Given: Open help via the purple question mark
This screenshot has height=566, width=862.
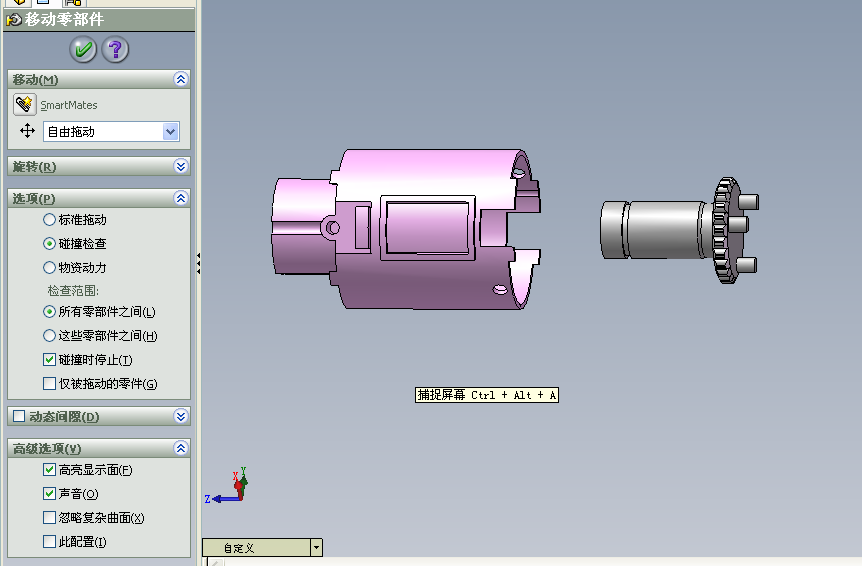Looking at the screenshot, I should [x=115, y=50].
